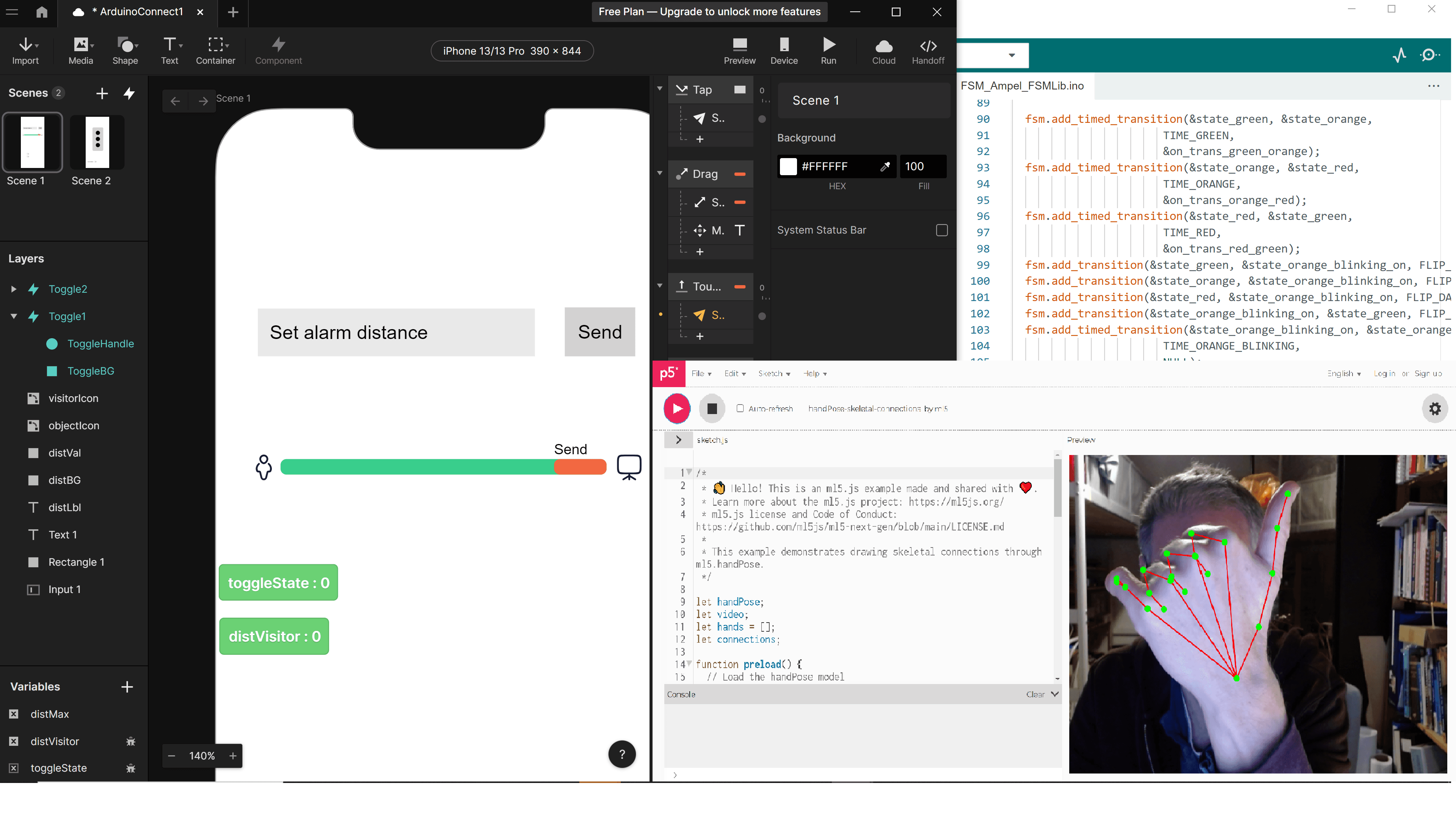Screen dimensions: 1456x819
Task: Expand the Toggle2 layer
Action: coord(14,289)
